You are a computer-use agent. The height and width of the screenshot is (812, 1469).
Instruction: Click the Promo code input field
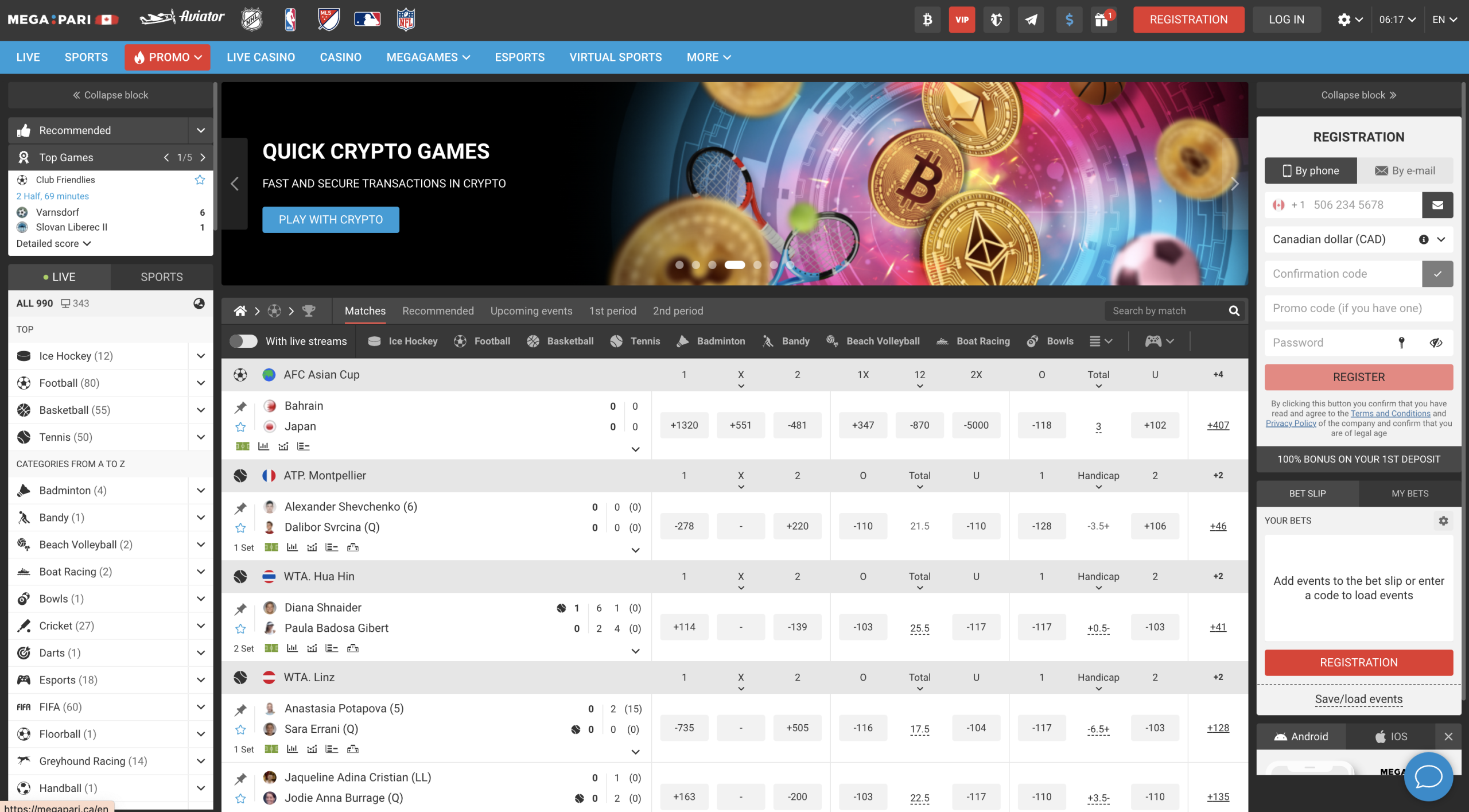(1358, 308)
